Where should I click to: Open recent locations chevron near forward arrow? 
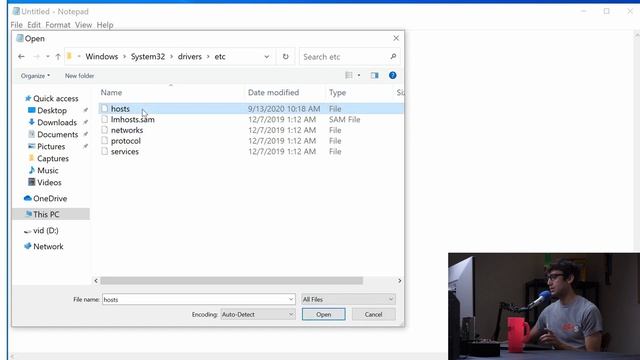coord(48,57)
